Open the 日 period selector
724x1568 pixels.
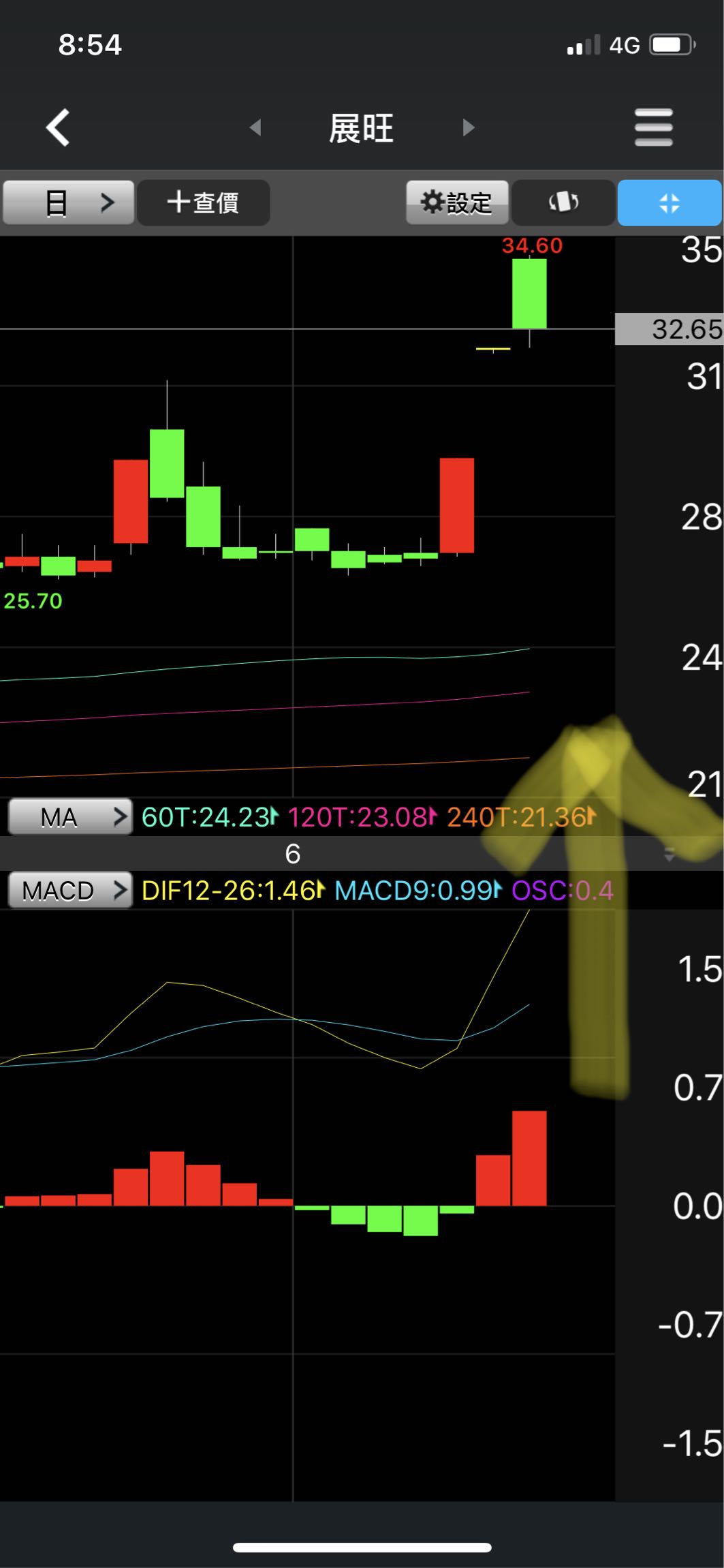68,202
